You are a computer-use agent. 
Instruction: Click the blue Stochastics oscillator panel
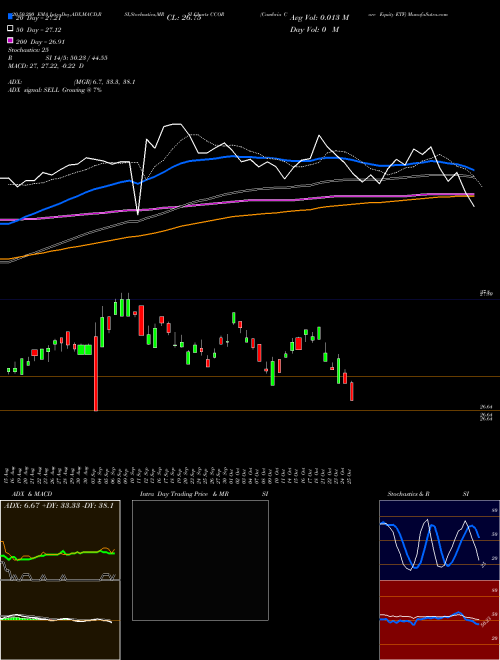pos(439,540)
